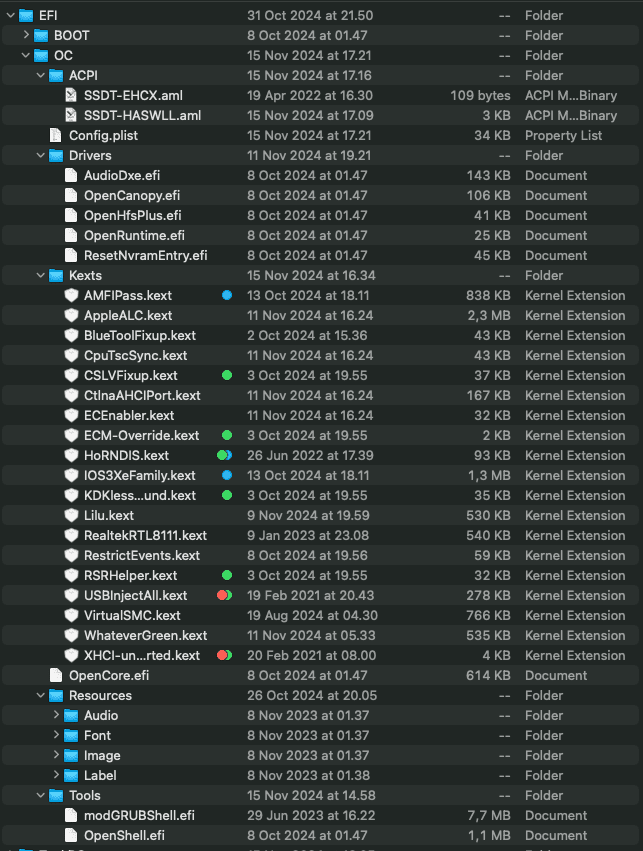Expand the Font folder chevron
This screenshot has width=643, height=851.
point(56,735)
